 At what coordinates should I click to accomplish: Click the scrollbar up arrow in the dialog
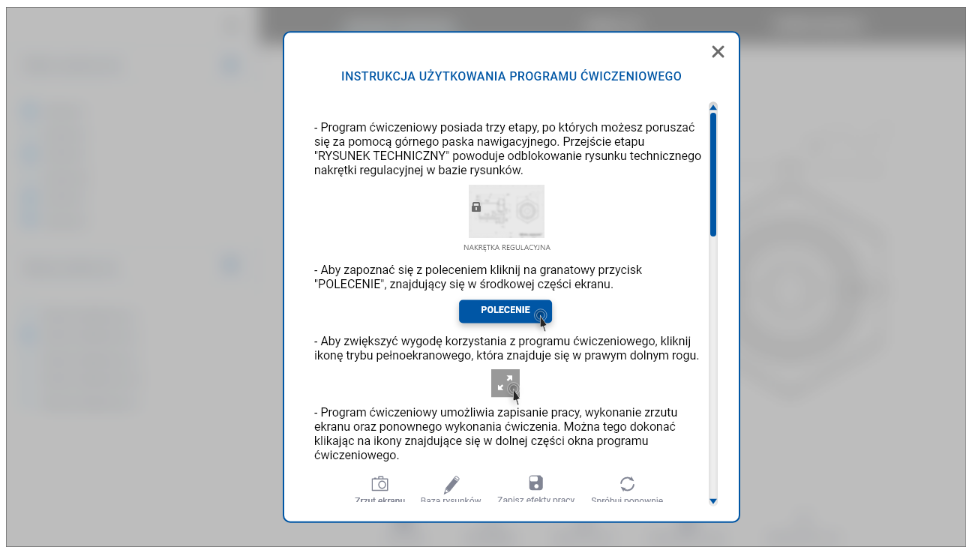click(713, 107)
